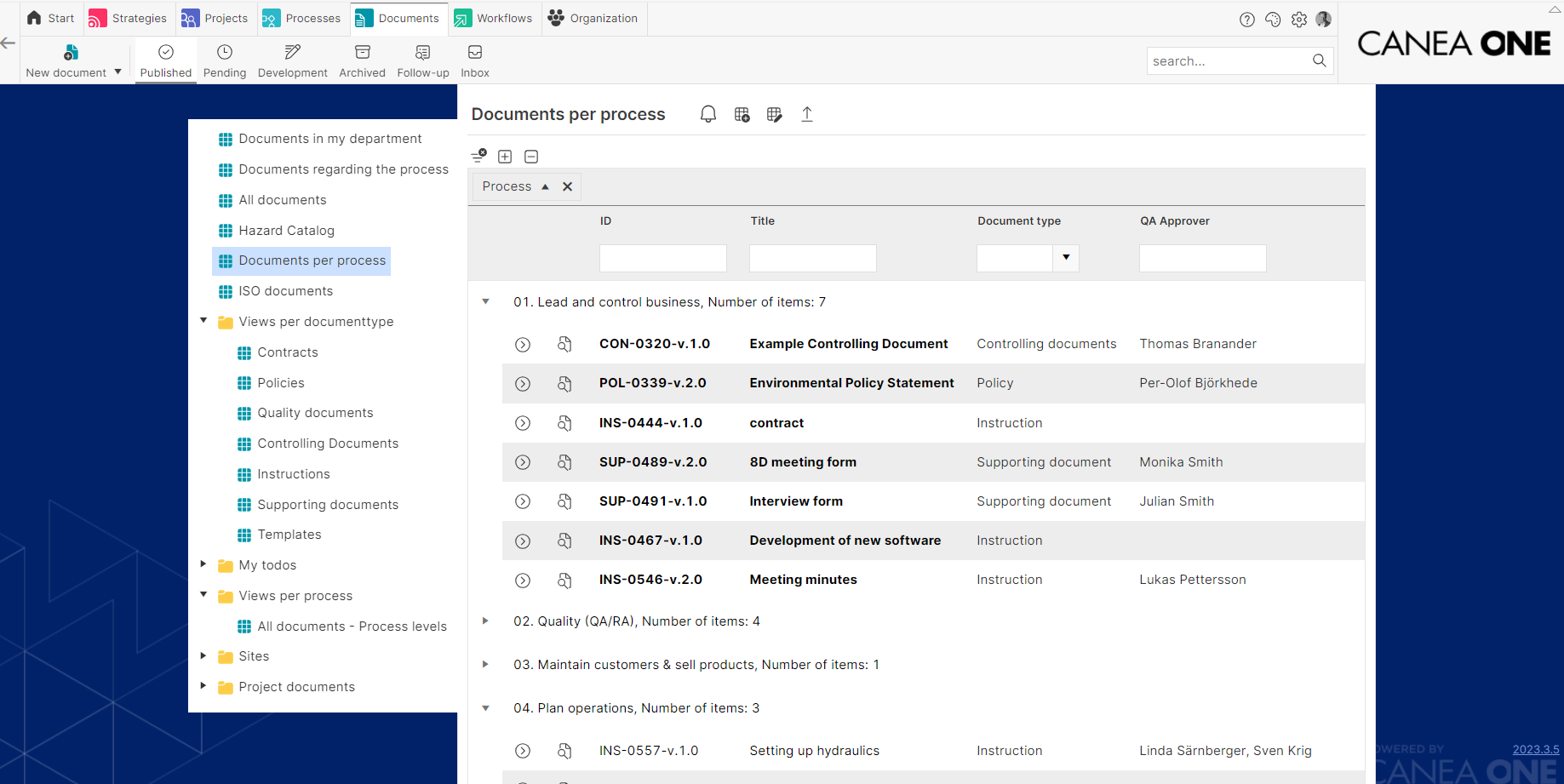
Task: Open the help question mark icon
Action: click(1246, 20)
